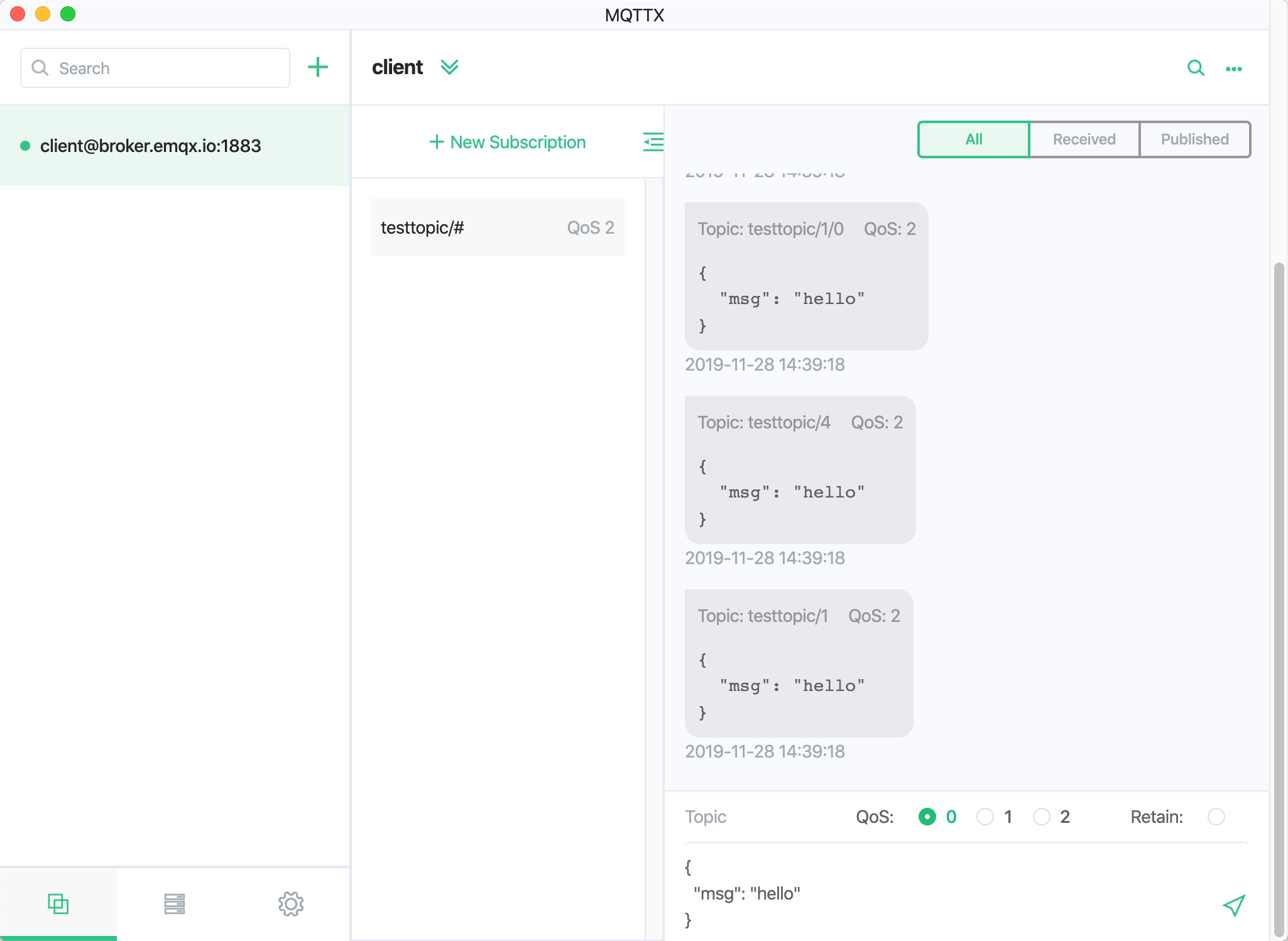Image resolution: width=1288 pixels, height=941 pixels.
Task: Select QoS 0 radio button
Action: click(x=927, y=817)
